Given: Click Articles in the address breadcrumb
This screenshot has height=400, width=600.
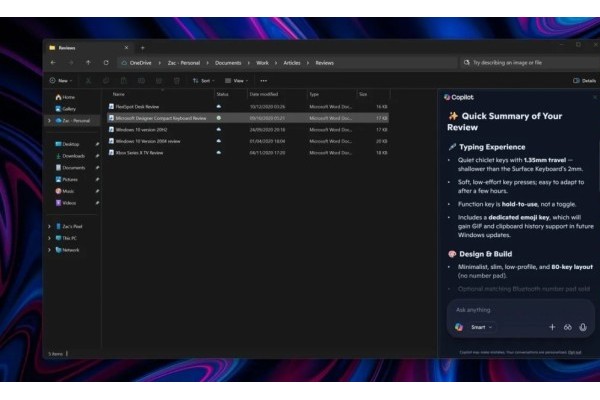Looking at the screenshot, I should (x=292, y=63).
